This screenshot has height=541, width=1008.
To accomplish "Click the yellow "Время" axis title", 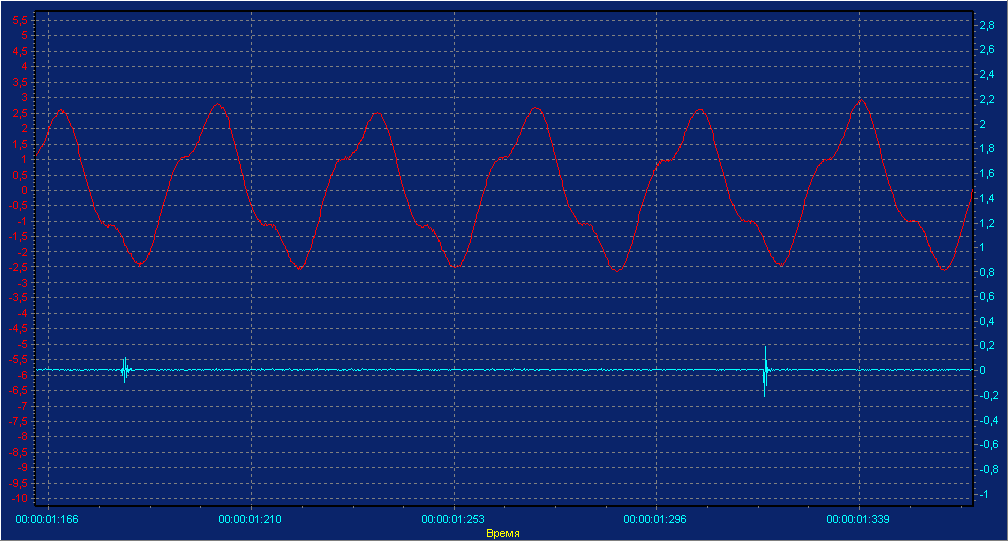I will click(x=503, y=533).
